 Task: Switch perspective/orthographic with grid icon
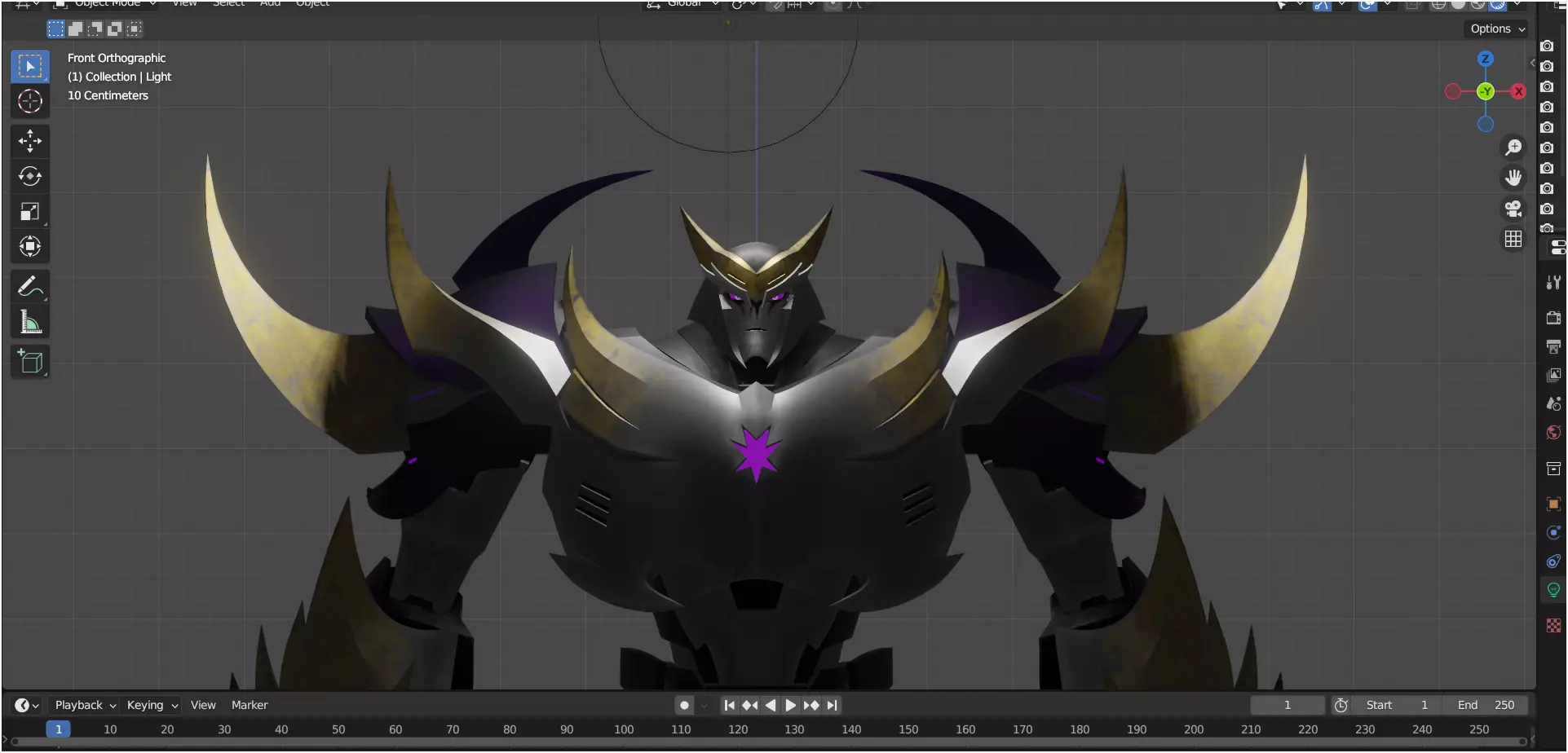coord(1513,239)
